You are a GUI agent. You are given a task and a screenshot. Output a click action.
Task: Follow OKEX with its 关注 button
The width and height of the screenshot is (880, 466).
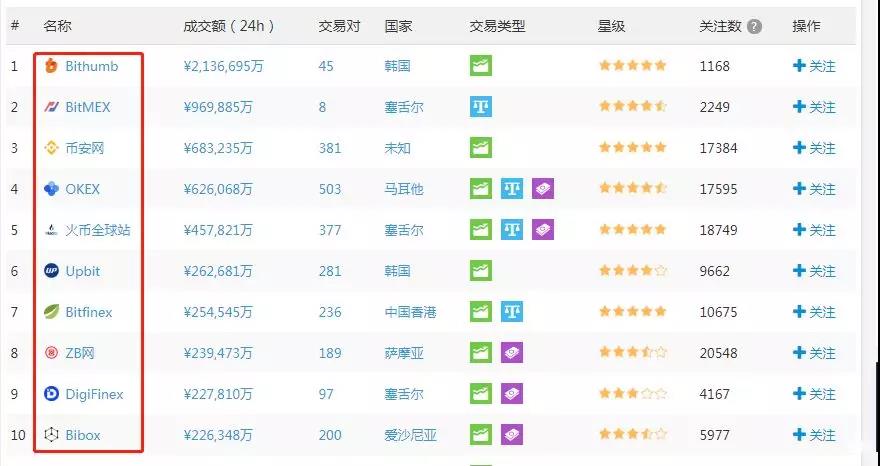[814, 189]
